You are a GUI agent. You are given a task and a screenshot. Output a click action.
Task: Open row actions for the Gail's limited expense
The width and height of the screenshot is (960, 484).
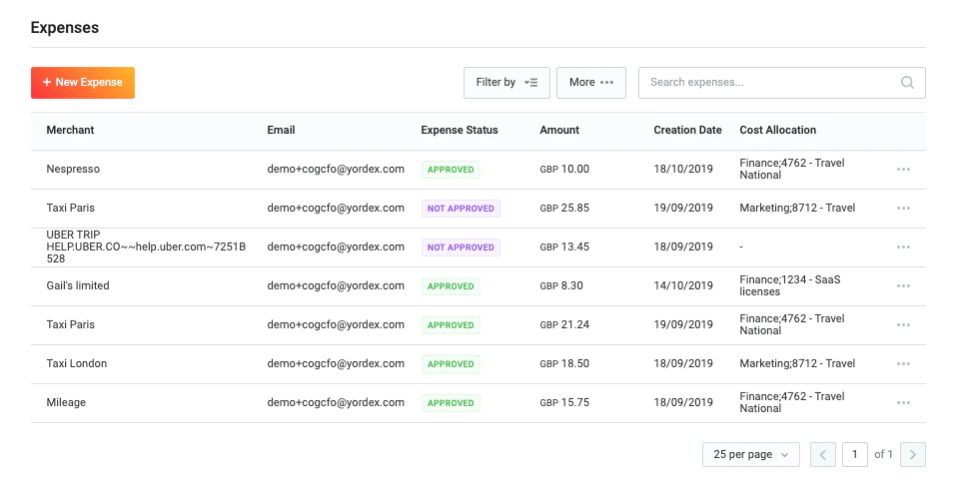tap(903, 286)
